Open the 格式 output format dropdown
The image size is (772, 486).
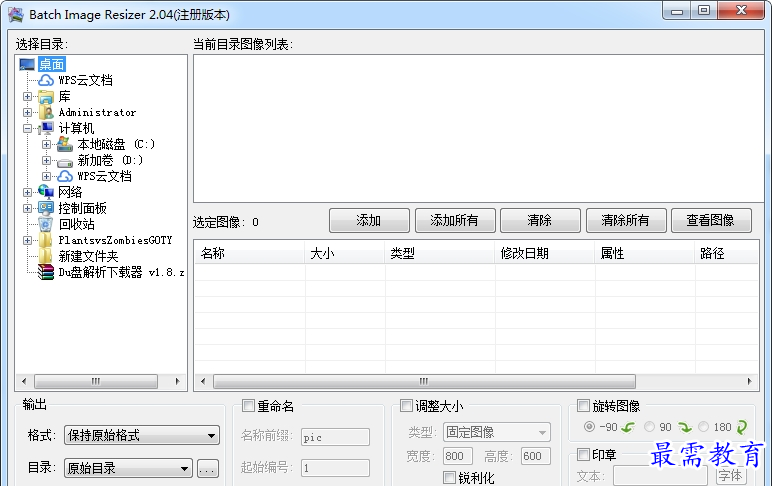[x=142, y=435]
